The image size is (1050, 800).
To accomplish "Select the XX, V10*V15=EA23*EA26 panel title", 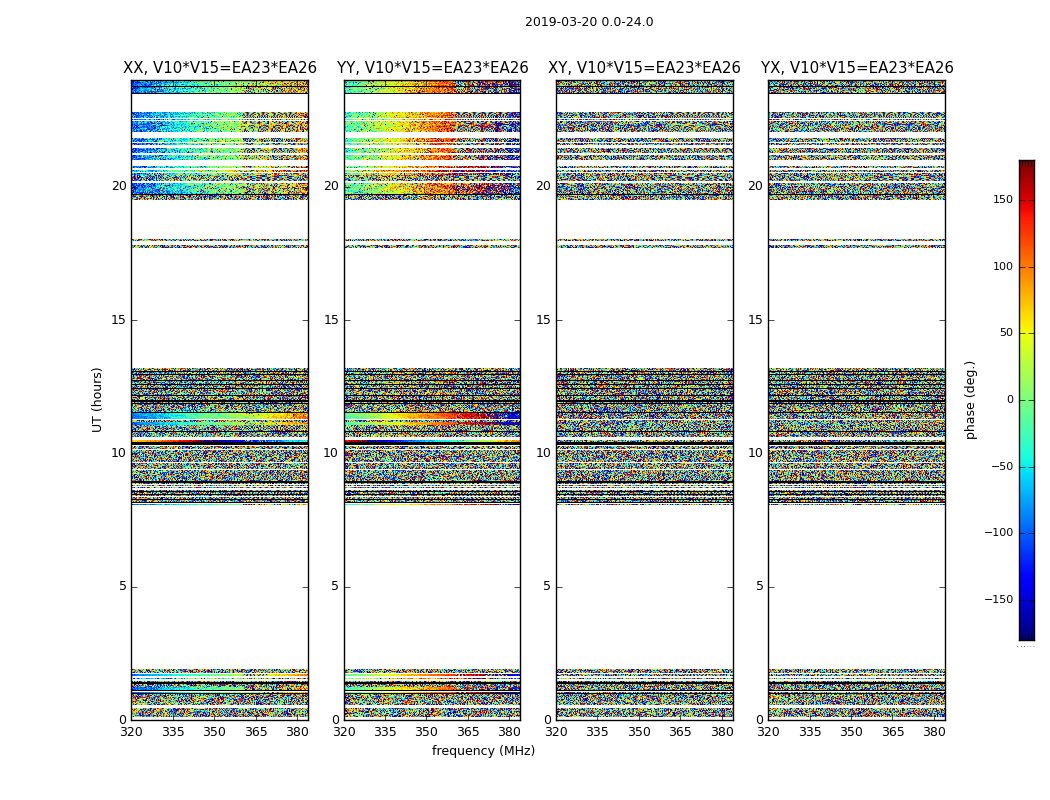I will click(x=220, y=68).
